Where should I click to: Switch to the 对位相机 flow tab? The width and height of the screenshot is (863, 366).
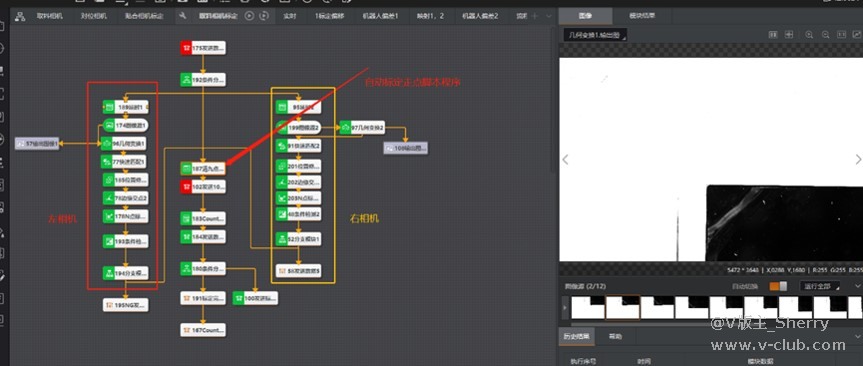coord(94,16)
